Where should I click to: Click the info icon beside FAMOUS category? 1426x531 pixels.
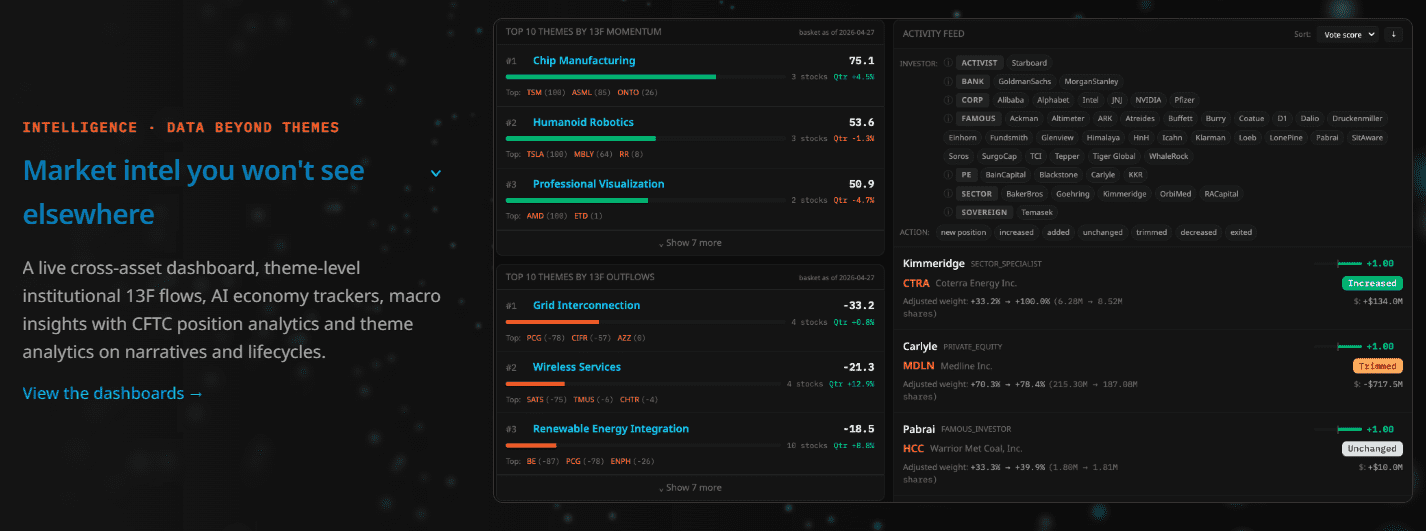pos(947,119)
